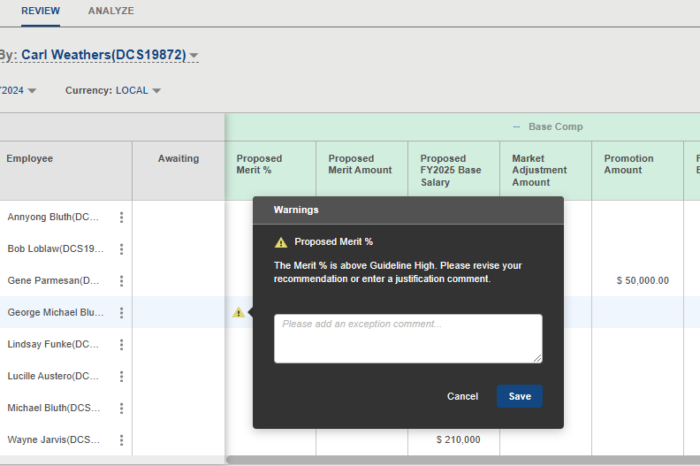
Task: Open kebab menu for Lindsay Funke
Action: click(122, 345)
